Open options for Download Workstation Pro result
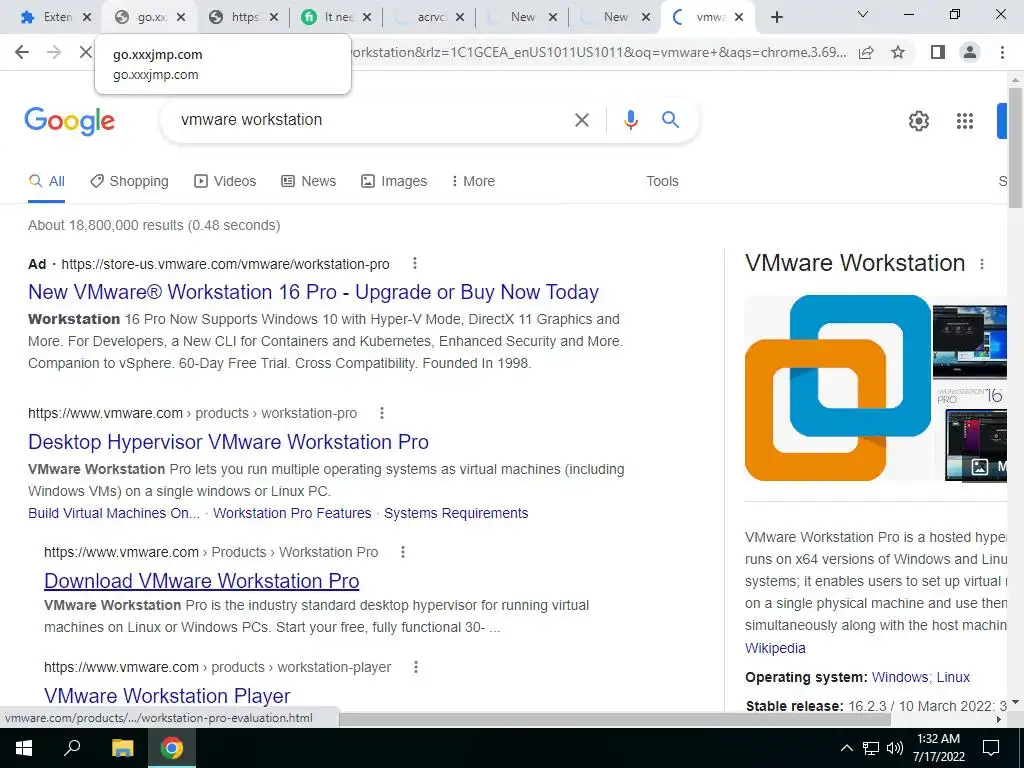This screenshot has height=768, width=1024. [403, 552]
